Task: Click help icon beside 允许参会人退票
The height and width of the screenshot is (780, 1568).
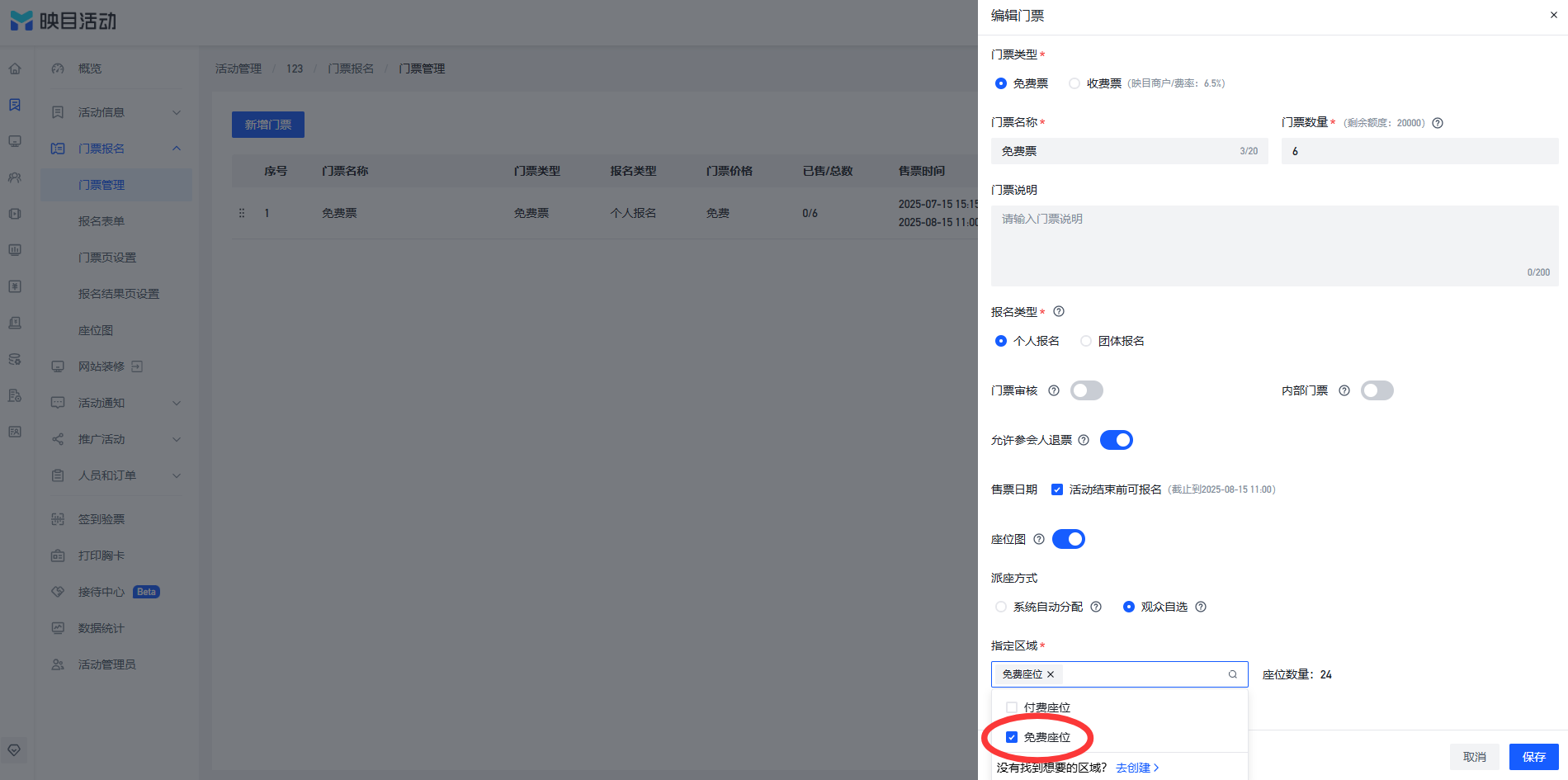Action: pos(1084,440)
